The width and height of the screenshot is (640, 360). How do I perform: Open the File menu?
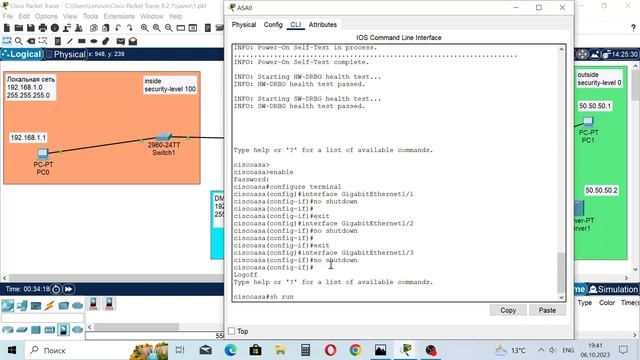pyautogui.click(x=8, y=16)
